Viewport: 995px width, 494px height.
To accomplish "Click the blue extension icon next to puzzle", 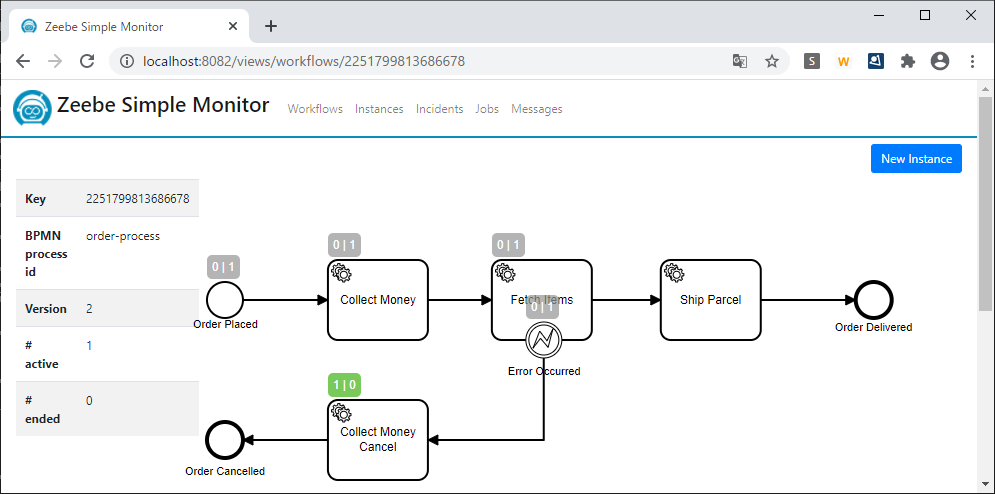I will click(876, 61).
